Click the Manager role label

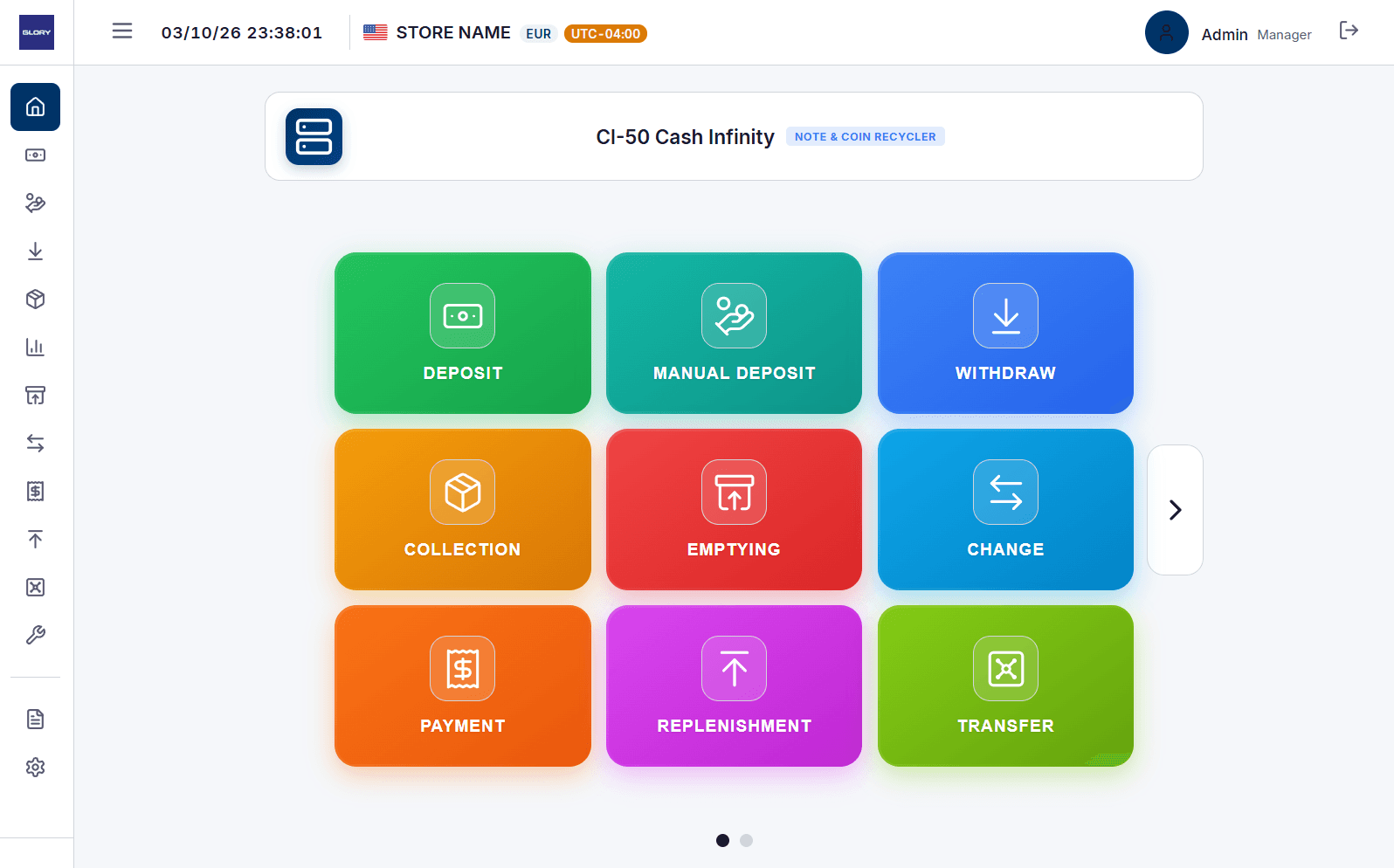1284,34
